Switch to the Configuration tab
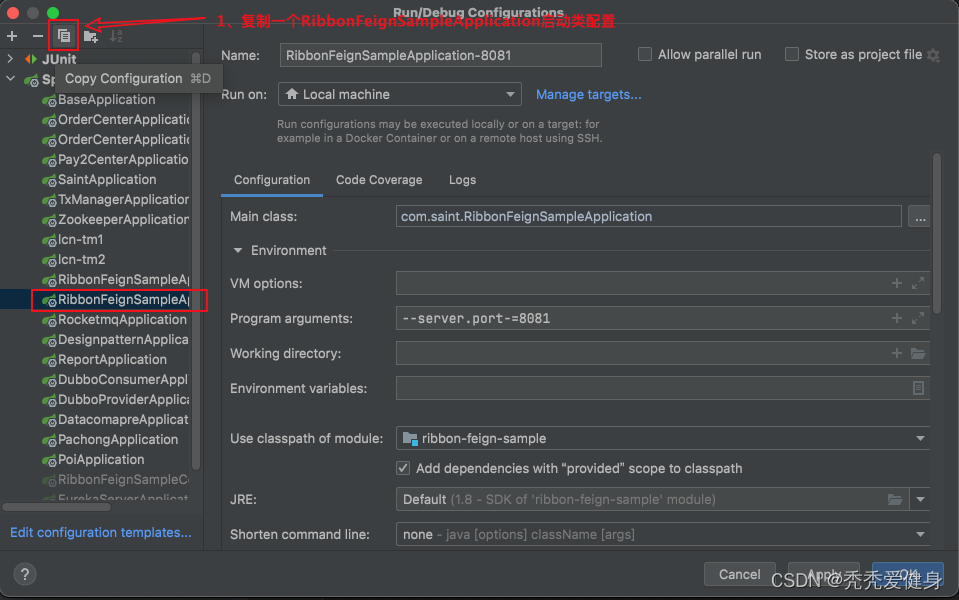 click(272, 180)
